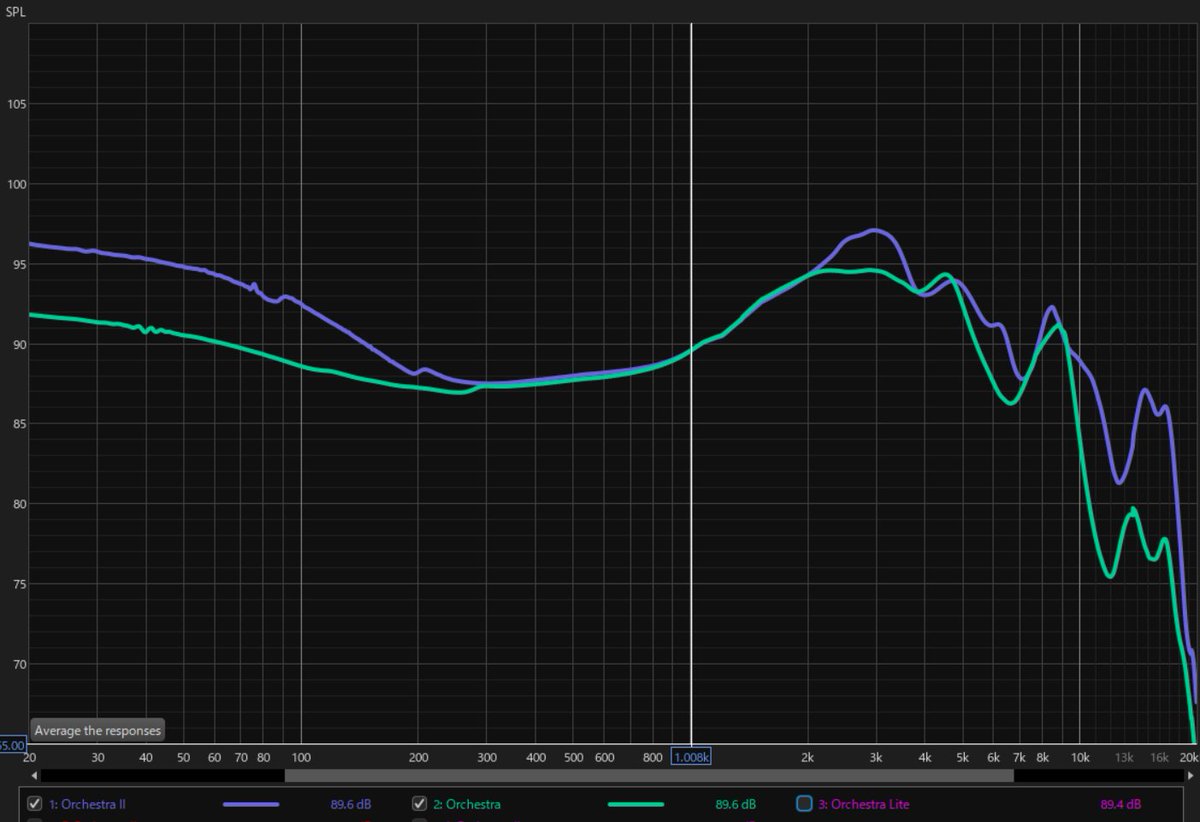Click the 100 label on frequency axis
The image size is (1200, 822).
pos(301,758)
